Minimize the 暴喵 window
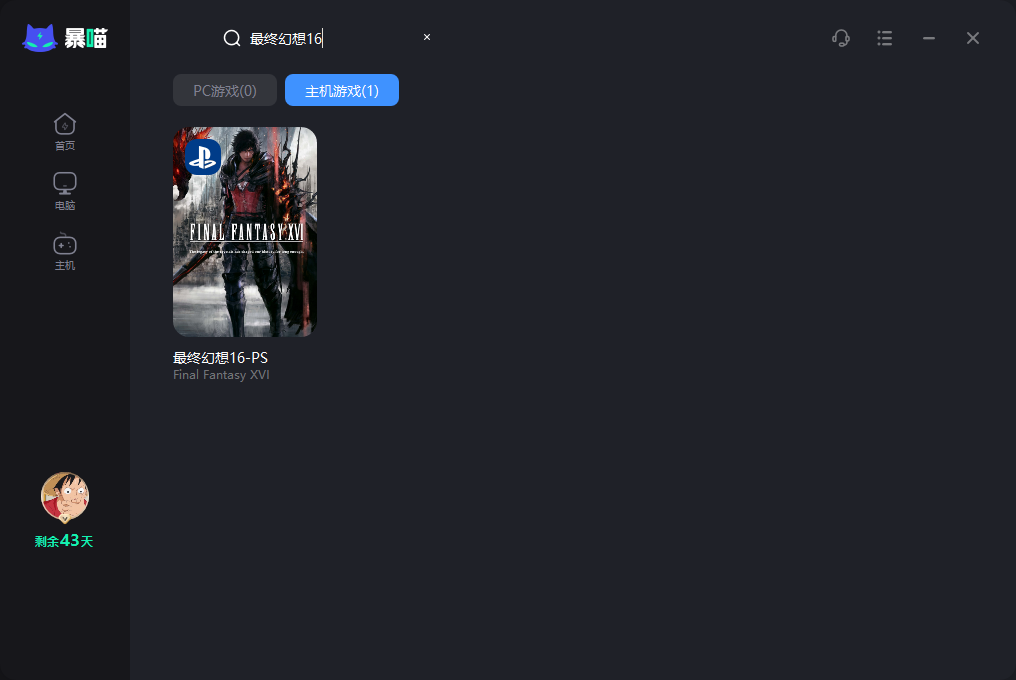 [x=929, y=38]
